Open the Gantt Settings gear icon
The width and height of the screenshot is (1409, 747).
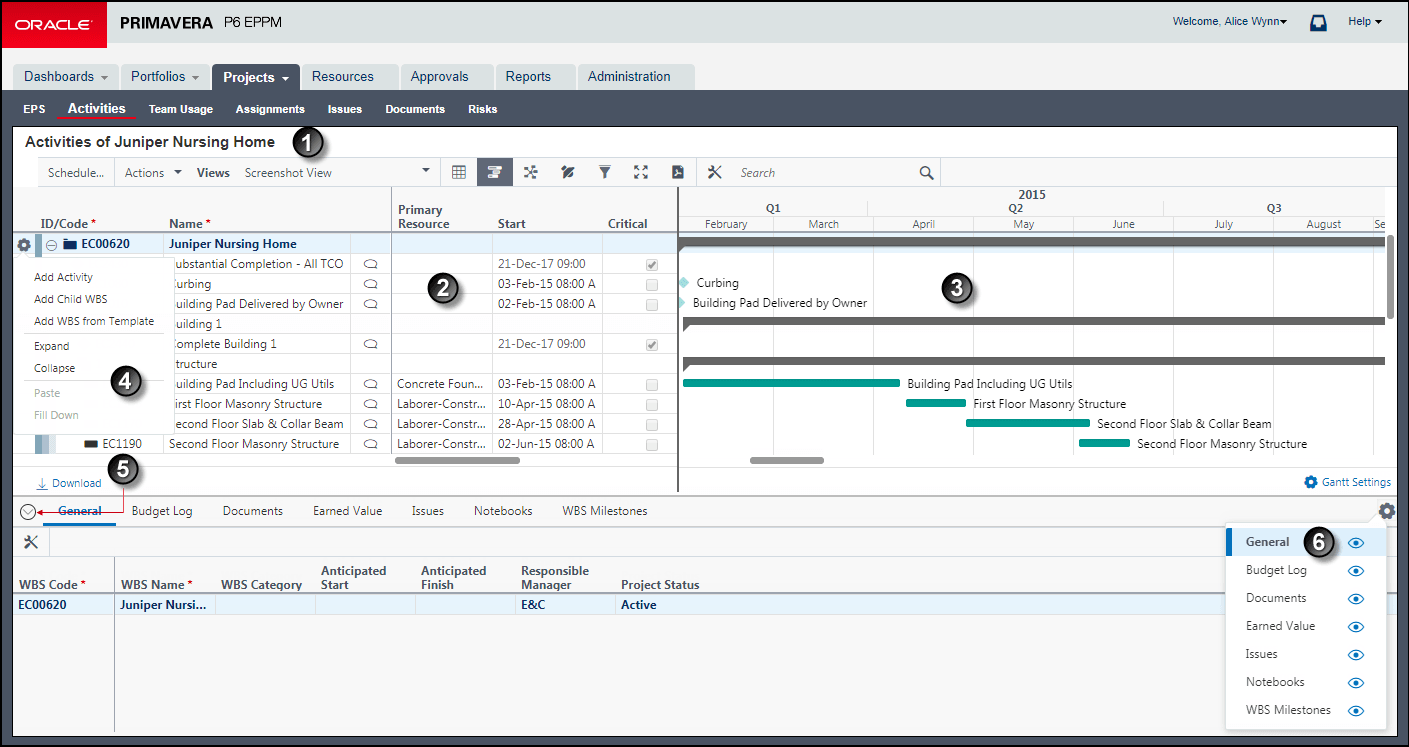tap(1311, 482)
